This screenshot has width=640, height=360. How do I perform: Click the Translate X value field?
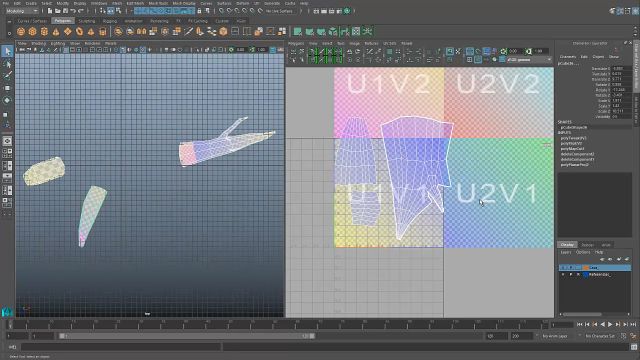(622, 69)
